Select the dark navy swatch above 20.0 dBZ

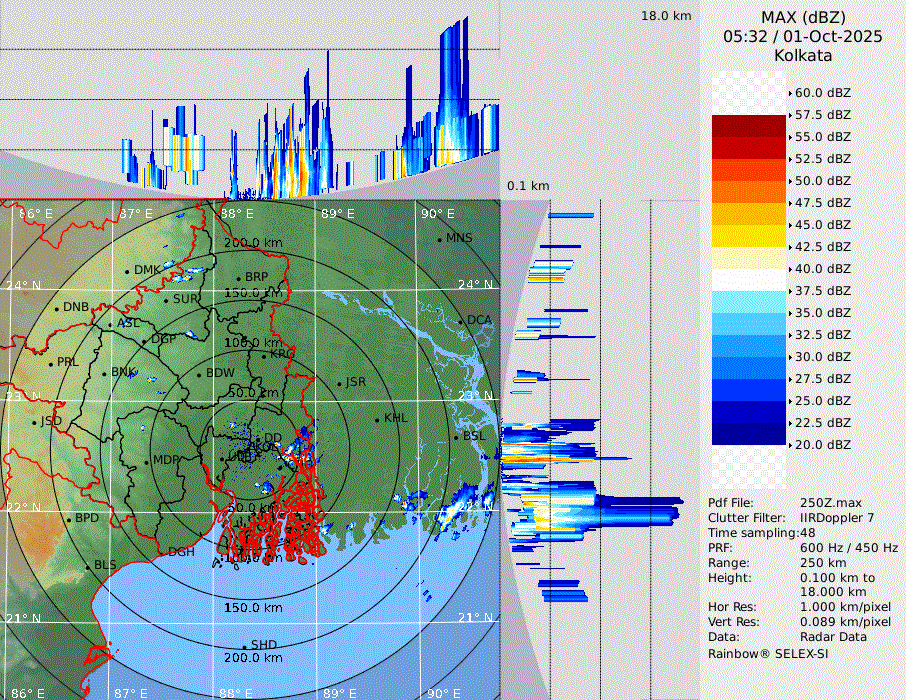[748, 433]
